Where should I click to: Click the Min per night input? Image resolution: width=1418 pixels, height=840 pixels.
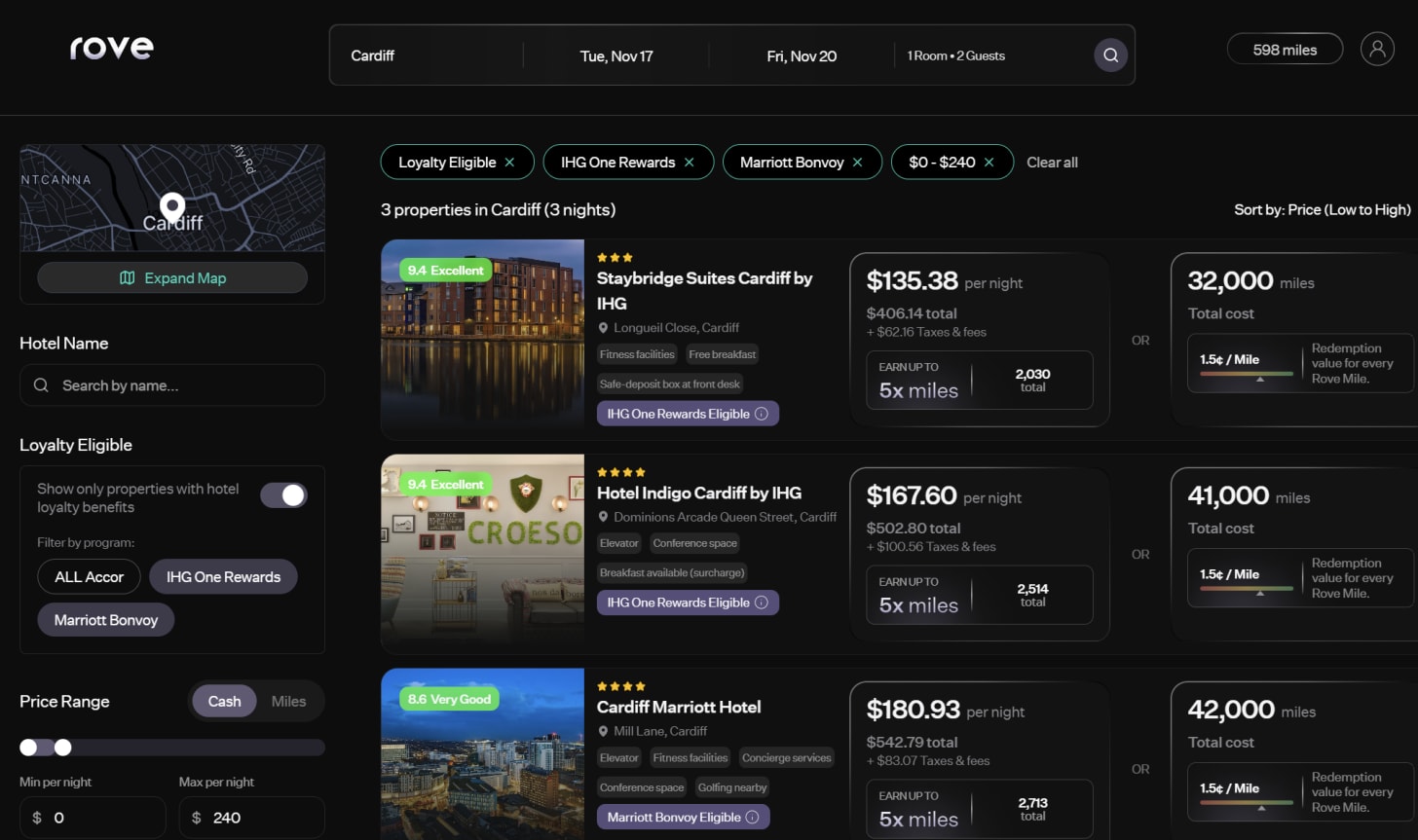93,818
